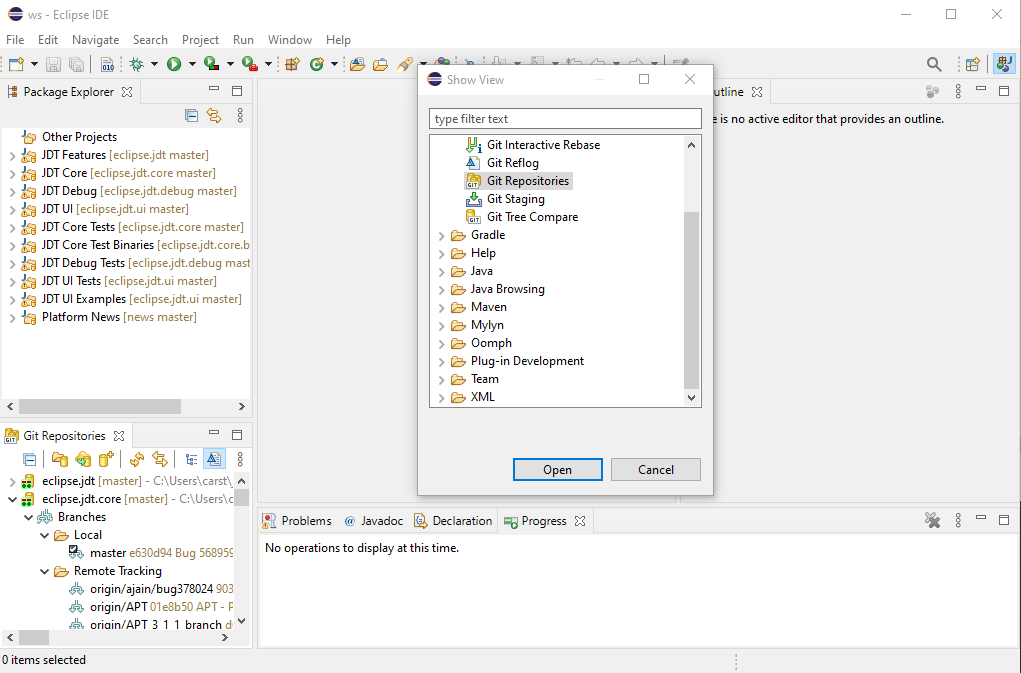Click the Clone a Git Repository icon
Image resolution: width=1021 pixels, height=673 pixels.
(x=83, y=460)
